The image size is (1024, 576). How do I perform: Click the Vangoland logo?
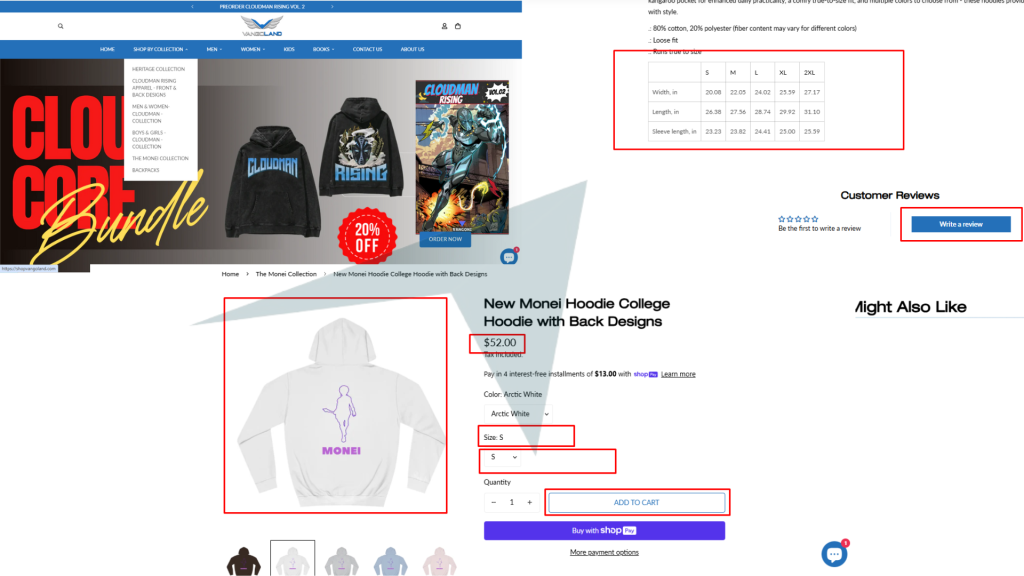pos(262,26)
